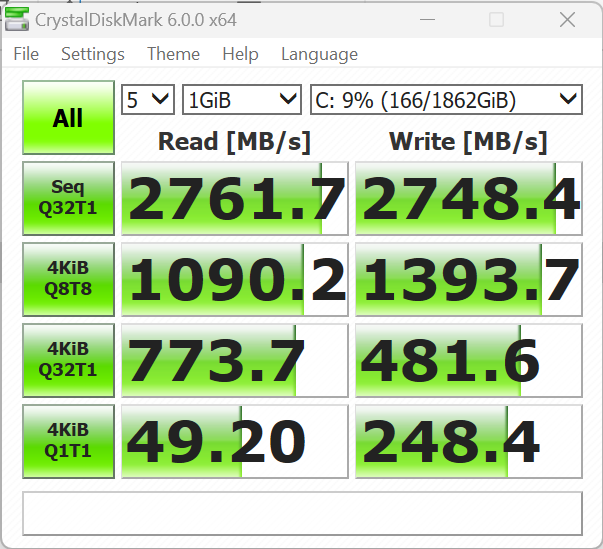Open the Language menu
603x549 pixels.
click(319, 54)
